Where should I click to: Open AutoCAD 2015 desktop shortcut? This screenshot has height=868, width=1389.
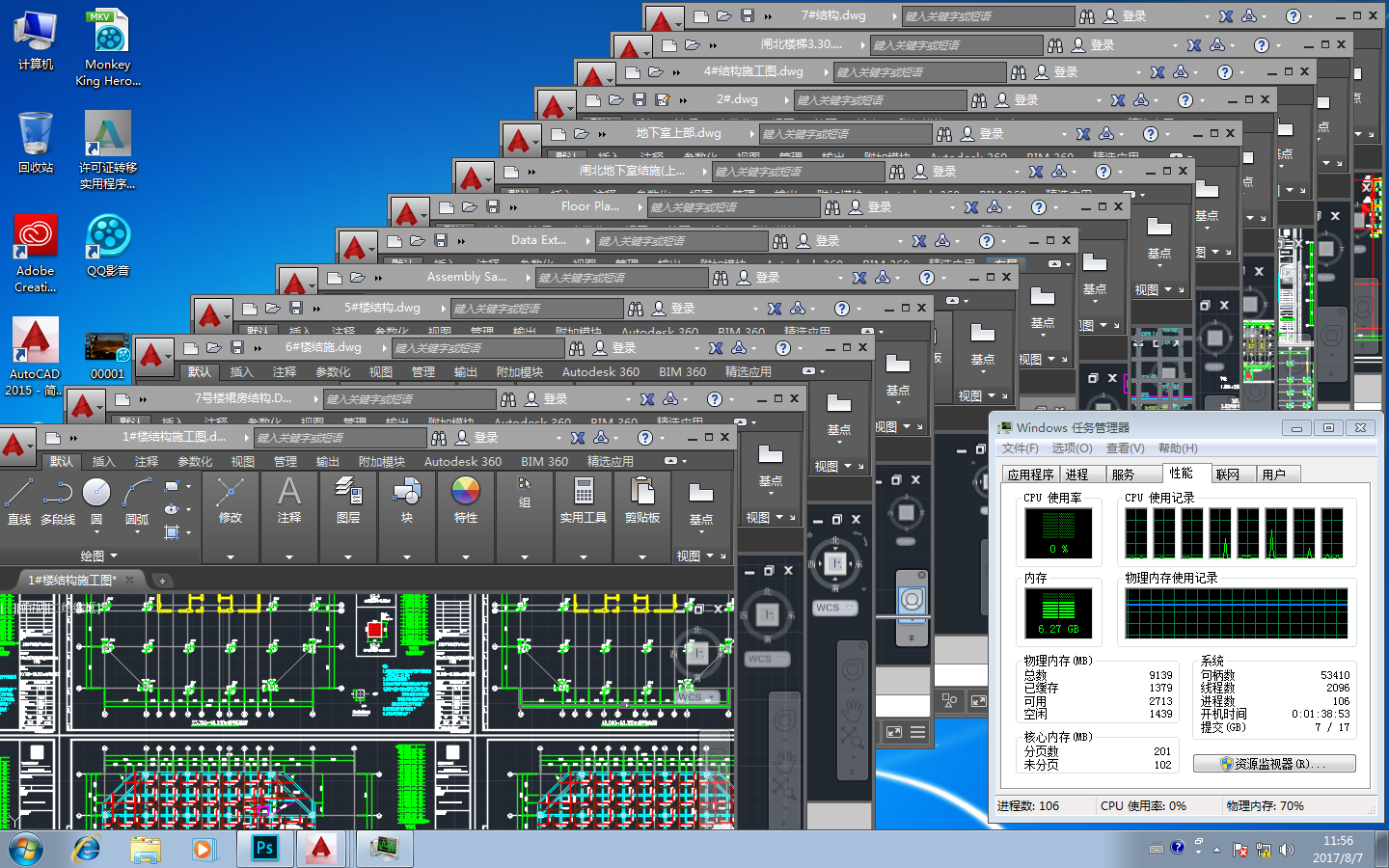click(x=36, y=357)
